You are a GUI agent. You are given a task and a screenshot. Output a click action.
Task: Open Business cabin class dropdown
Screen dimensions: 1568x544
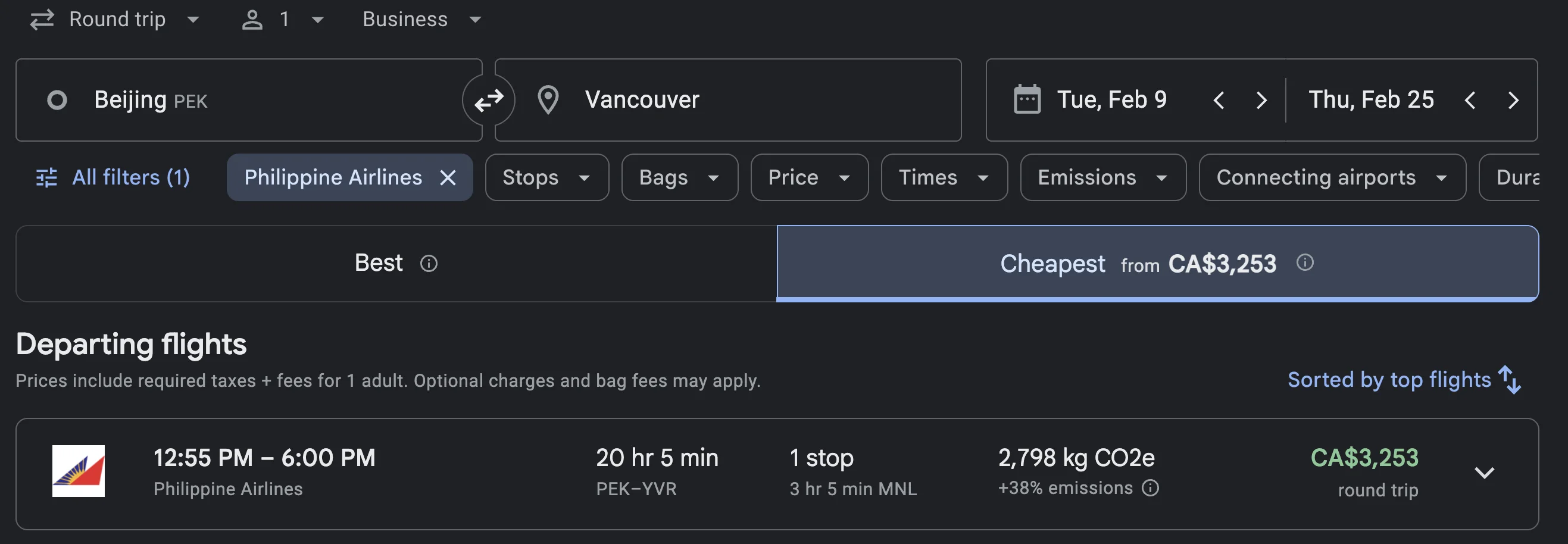[422, 20]
